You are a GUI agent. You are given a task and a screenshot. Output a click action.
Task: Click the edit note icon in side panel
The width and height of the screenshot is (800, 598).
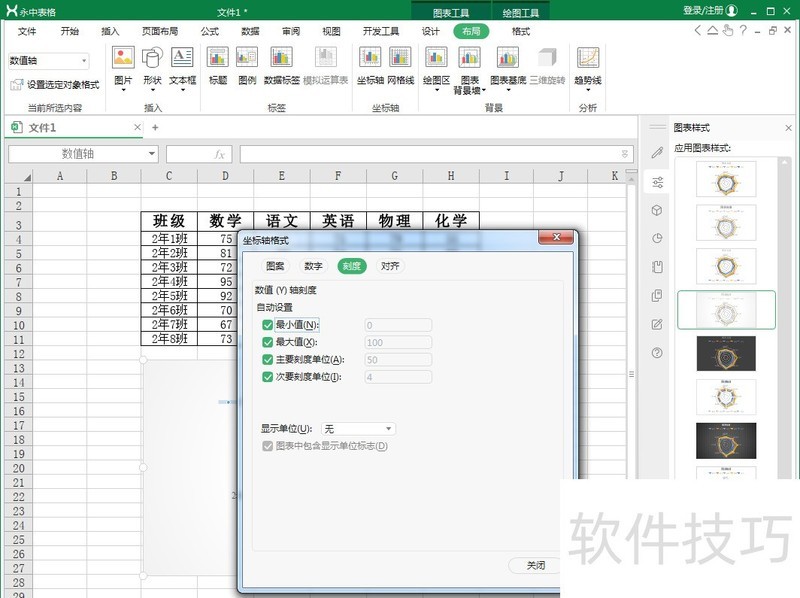[657, 324]
